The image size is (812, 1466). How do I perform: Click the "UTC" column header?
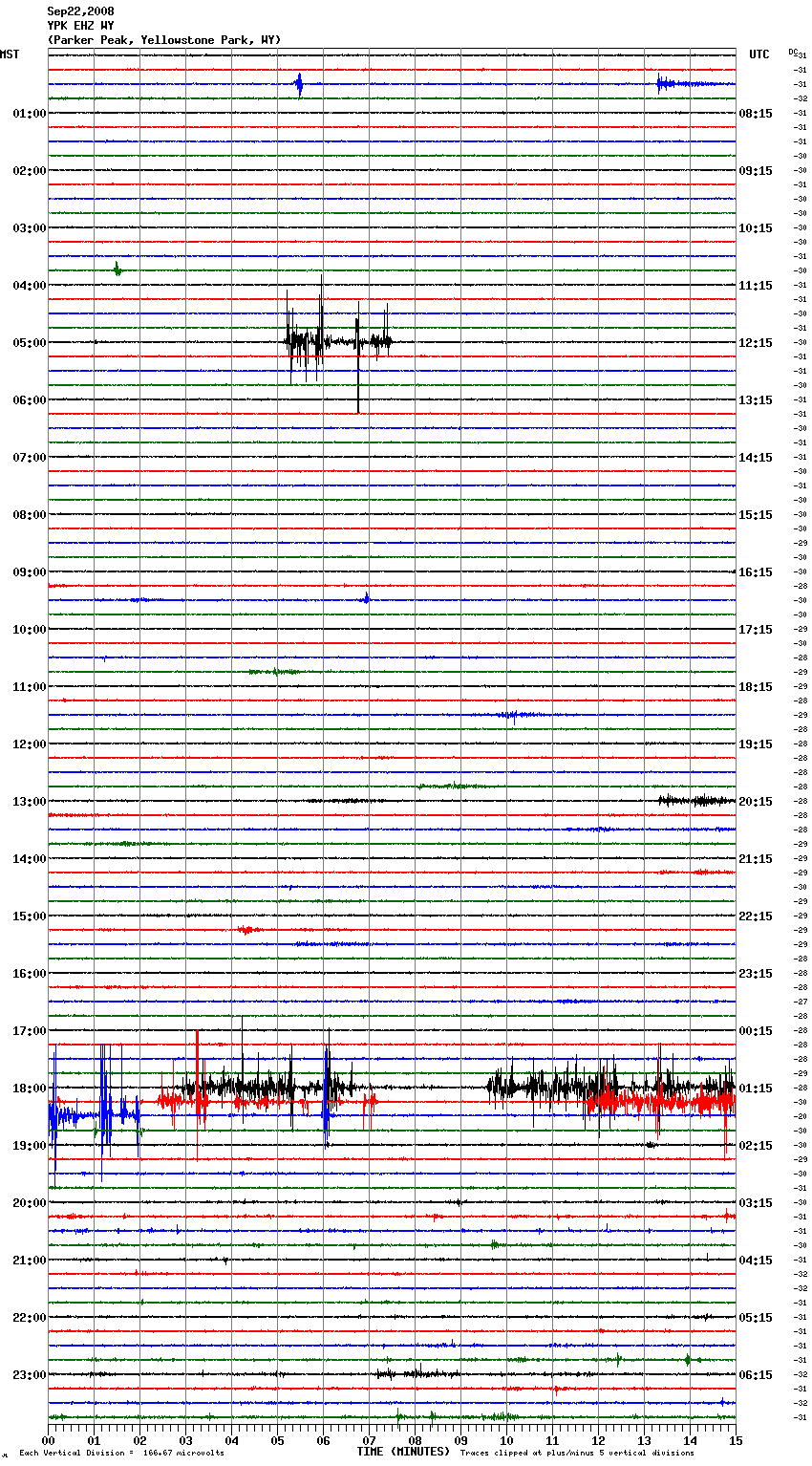tap(759, 54)
